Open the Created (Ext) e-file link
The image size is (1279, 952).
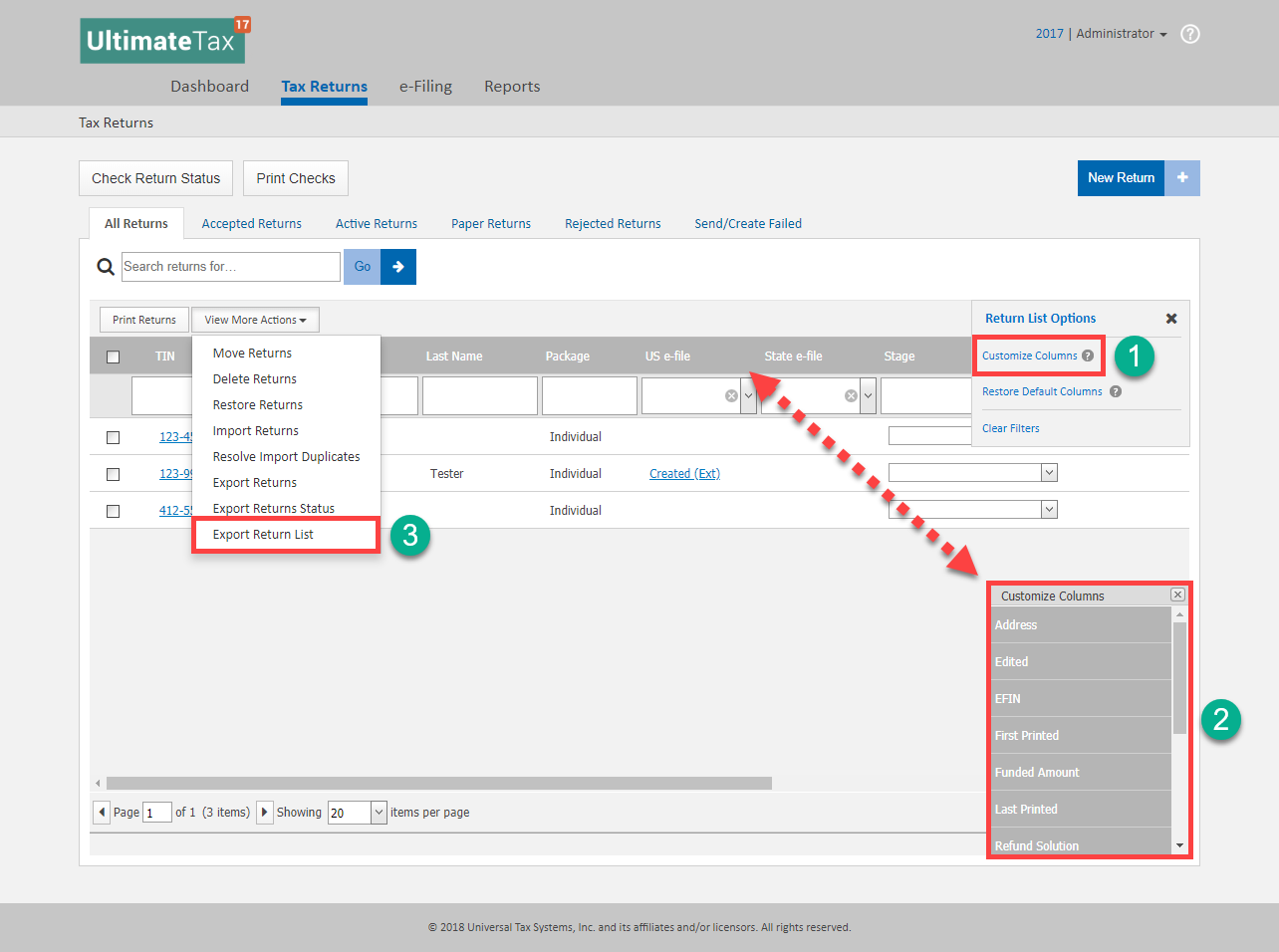684,474
